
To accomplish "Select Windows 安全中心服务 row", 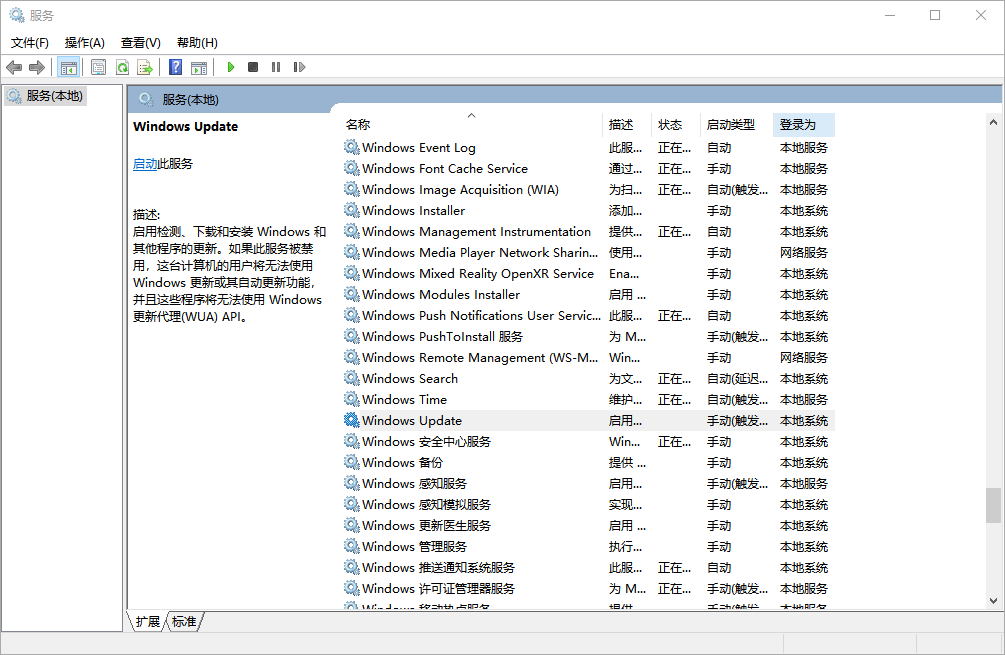I will (x=588, y=442).
